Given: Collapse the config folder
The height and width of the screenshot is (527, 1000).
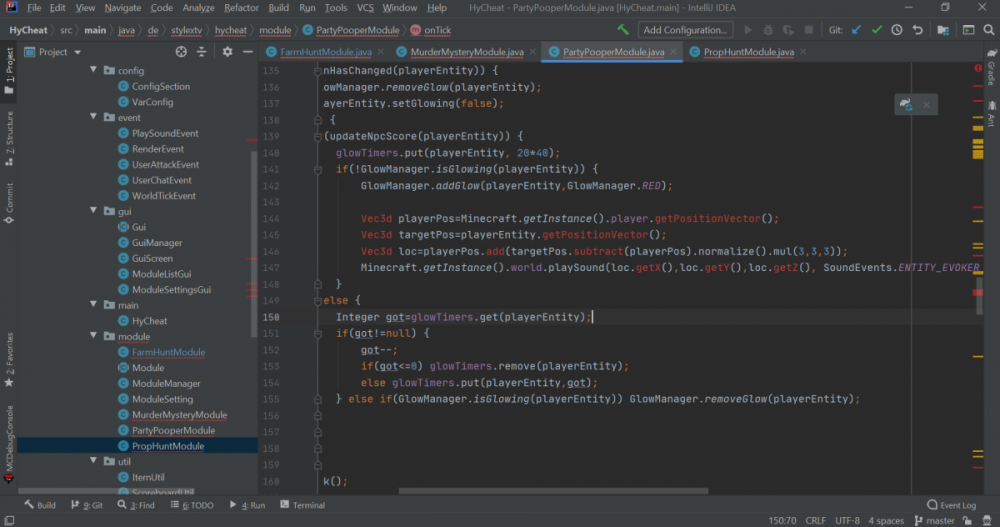Looking at the screenshot, I should pos(93,70).
